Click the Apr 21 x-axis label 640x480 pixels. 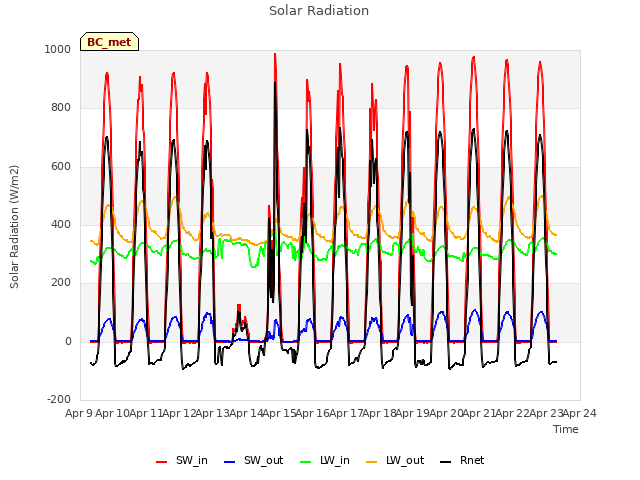[479, 413]
